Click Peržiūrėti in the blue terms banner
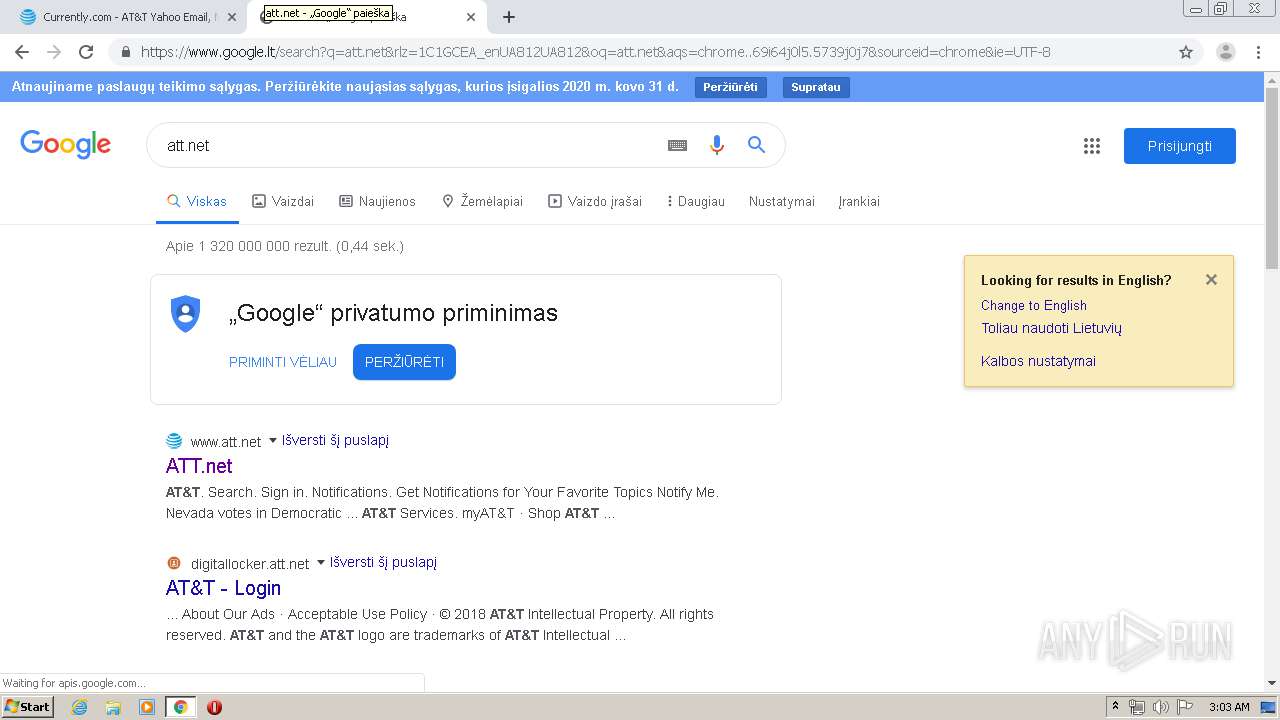 tap(730, 87)
